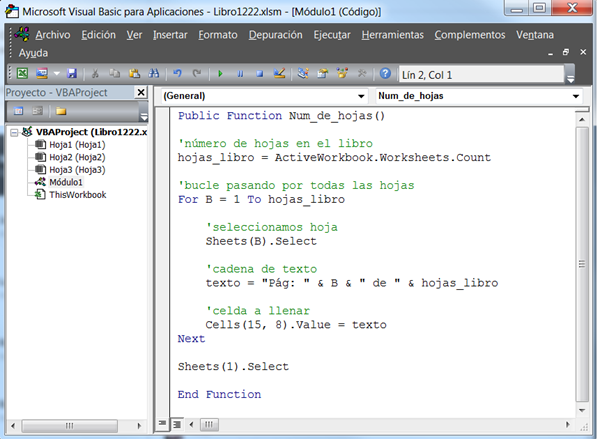The height and width of the screenshot is (439, 600).
Task: Click the Find binoculars icon
Action: tap(153, 73)
